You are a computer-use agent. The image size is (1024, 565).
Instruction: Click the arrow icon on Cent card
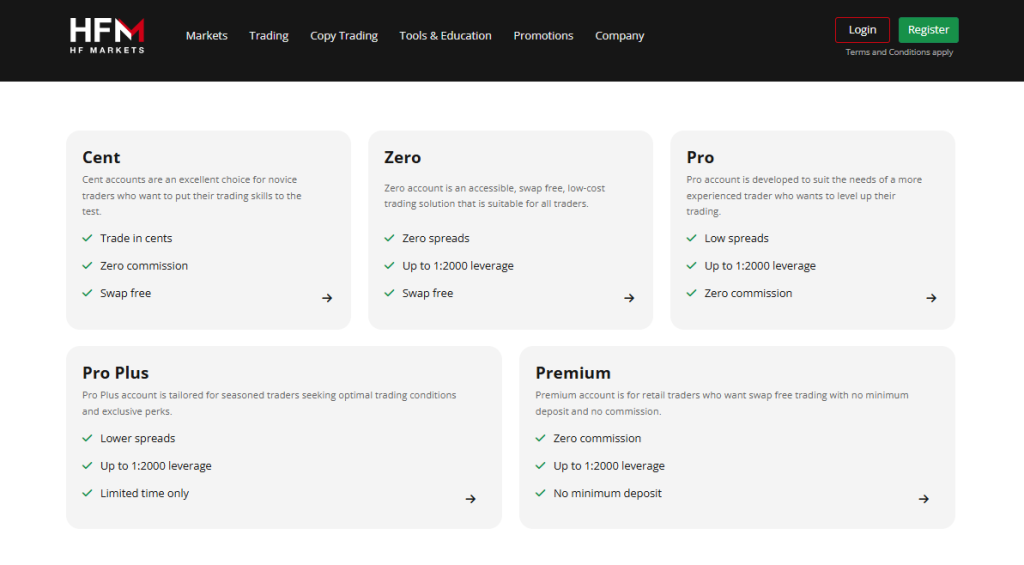click(x=327, y=298)
